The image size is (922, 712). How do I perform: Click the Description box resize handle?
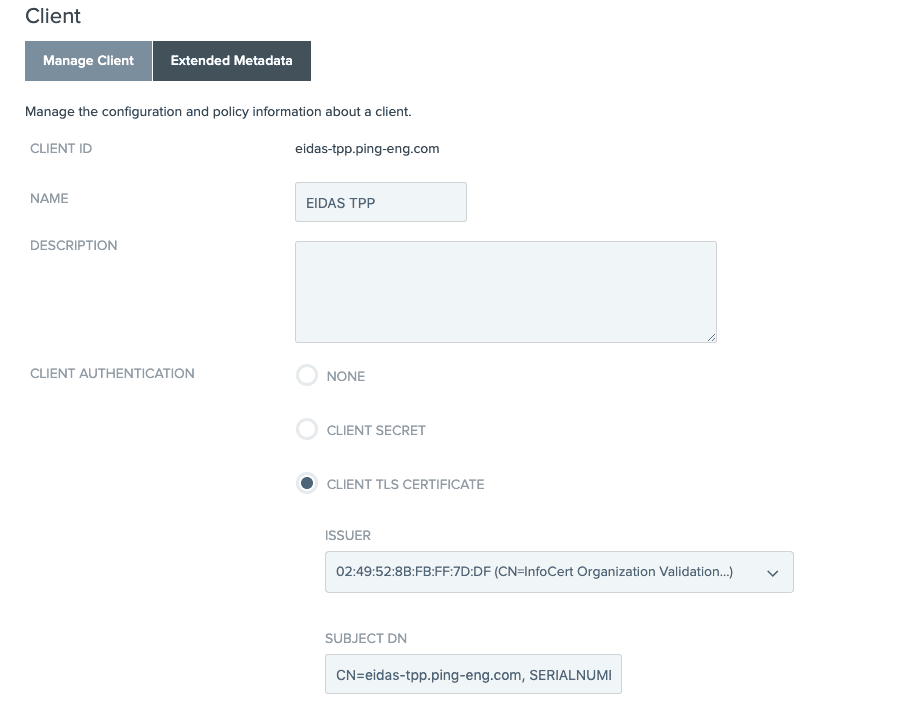pos(711,337)
